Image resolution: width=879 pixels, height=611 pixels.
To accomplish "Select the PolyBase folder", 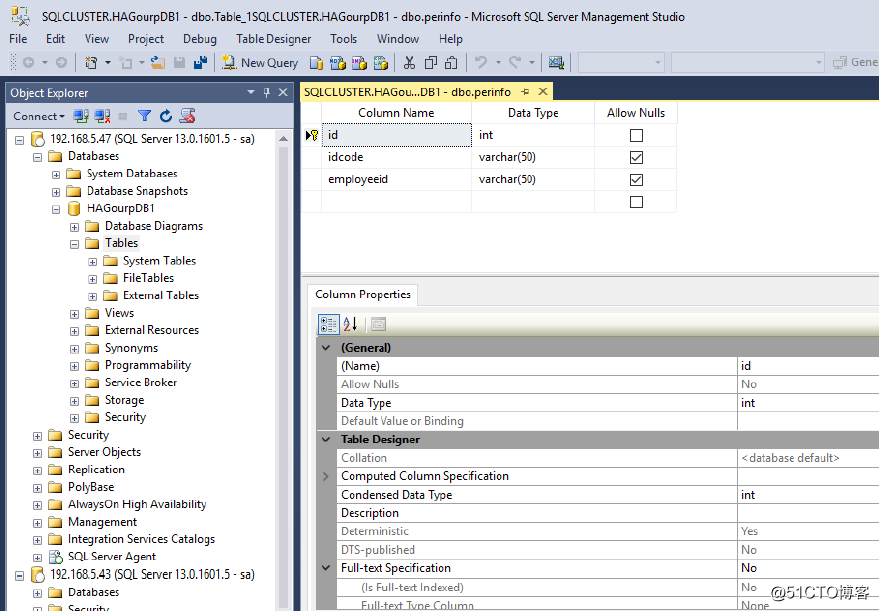I will click(91, 487).
